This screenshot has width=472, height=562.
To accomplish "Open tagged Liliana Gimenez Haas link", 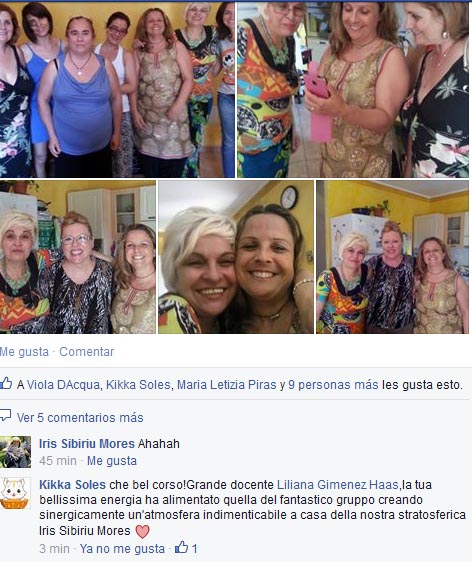I will pyautogui.click(x=338, y=485).
